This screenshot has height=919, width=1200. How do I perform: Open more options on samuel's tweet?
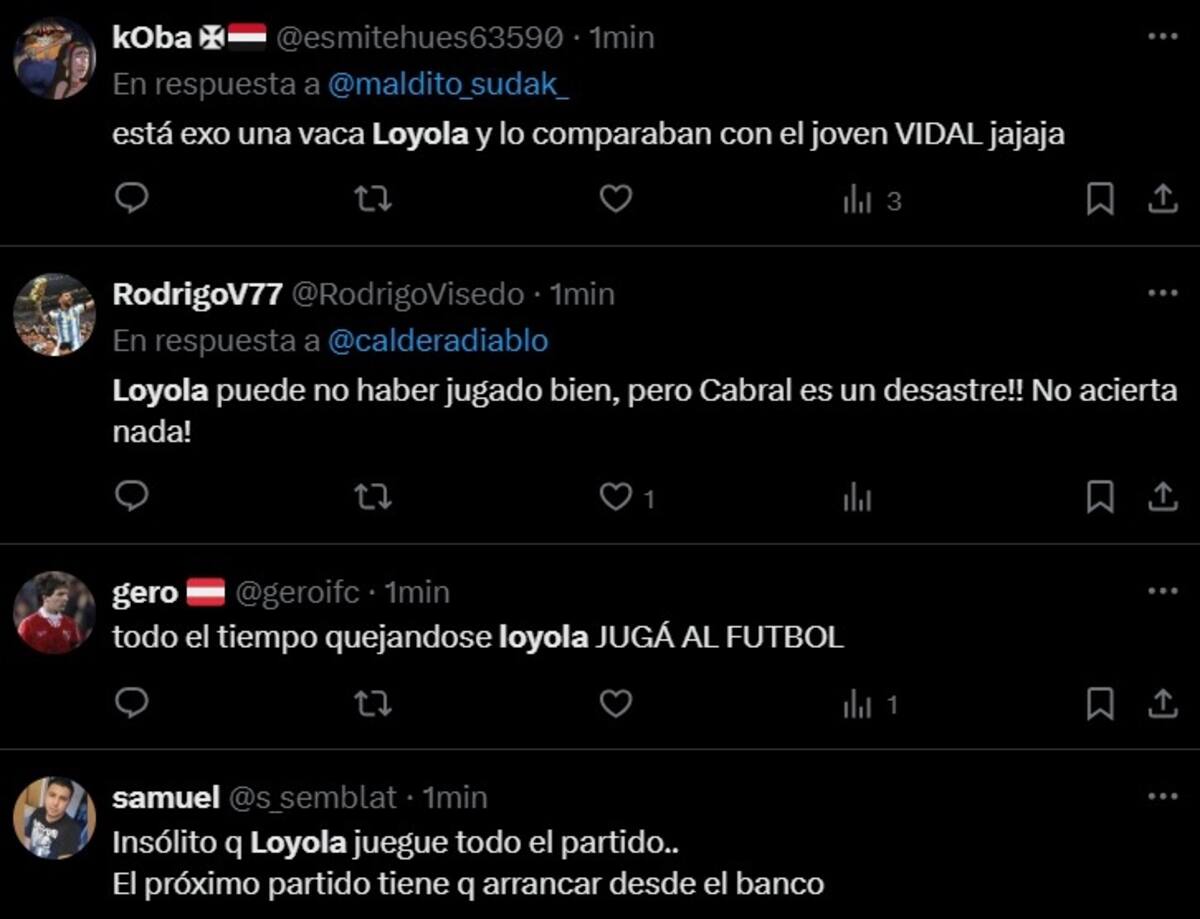(1162, 797)
